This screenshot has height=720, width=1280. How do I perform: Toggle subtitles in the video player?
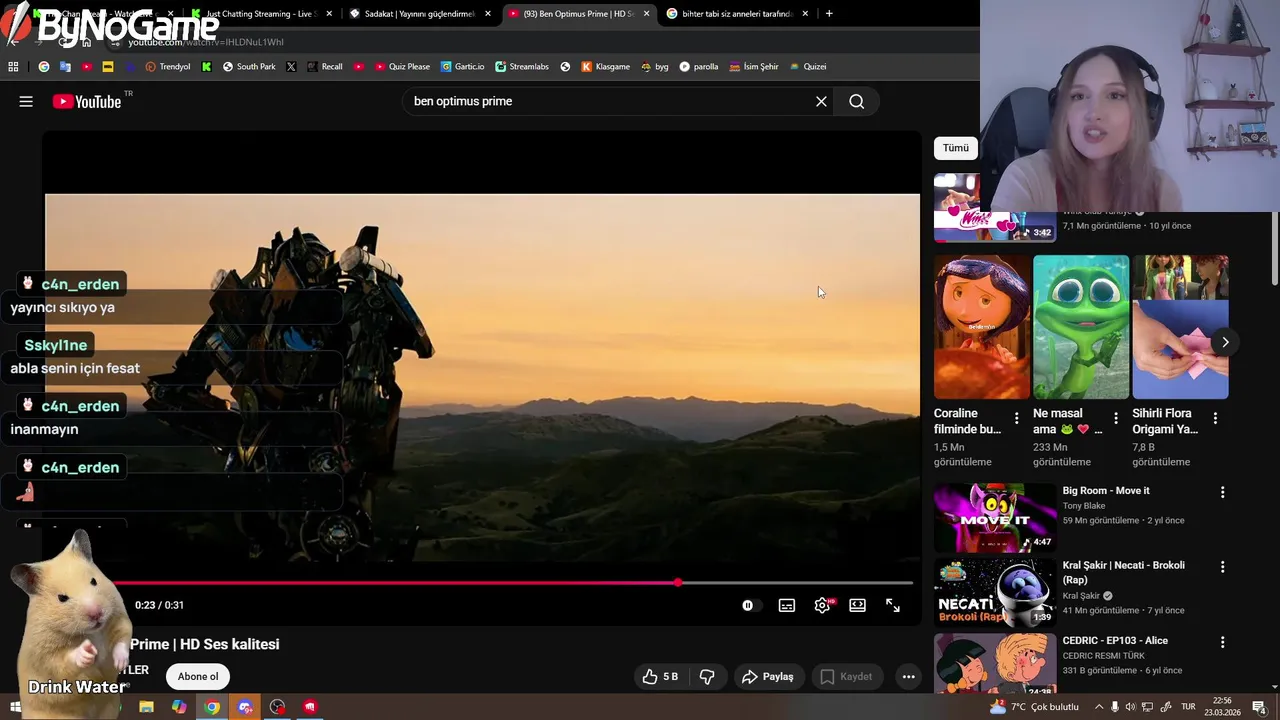click(x=787, y=605)
